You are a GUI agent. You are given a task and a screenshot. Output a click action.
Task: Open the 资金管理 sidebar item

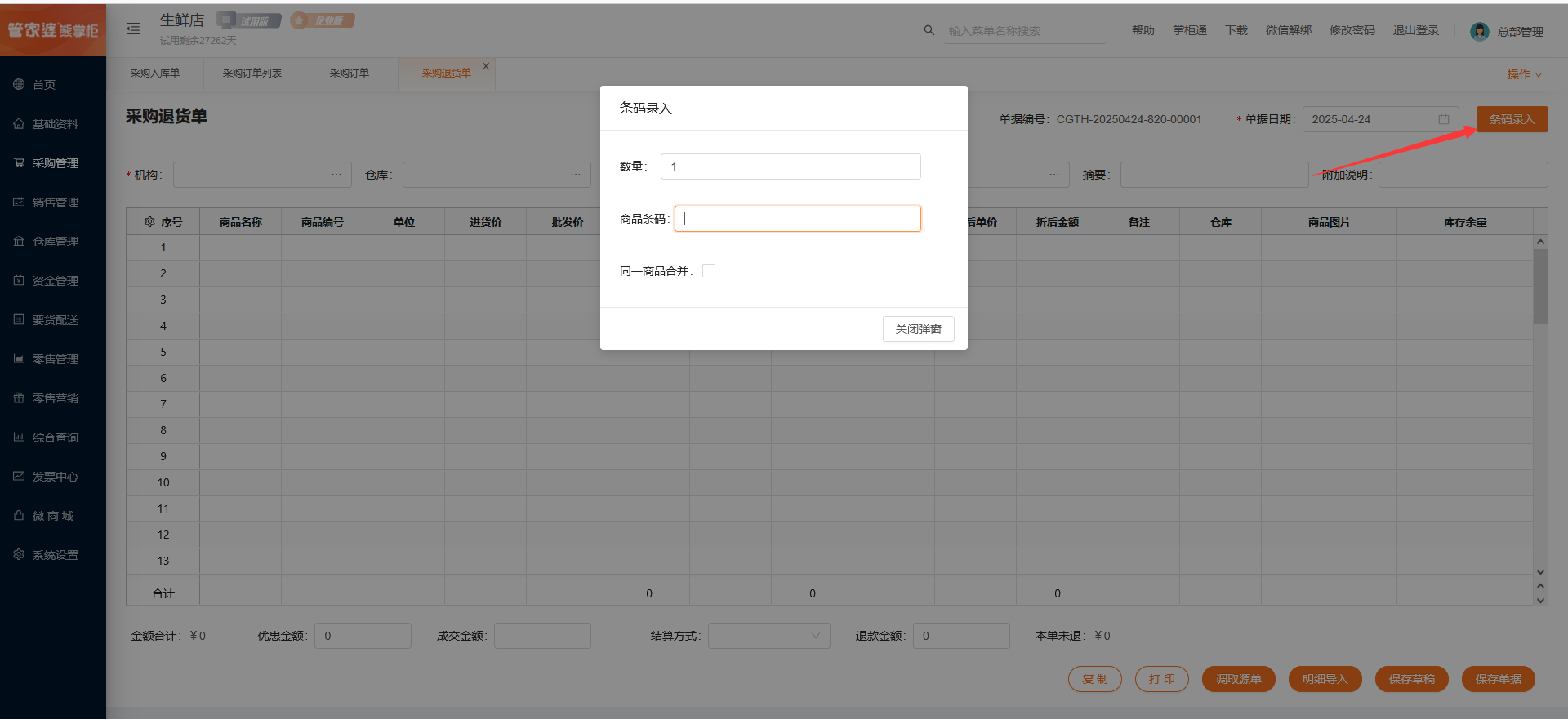pyautogui.click(x=53, y=281)
